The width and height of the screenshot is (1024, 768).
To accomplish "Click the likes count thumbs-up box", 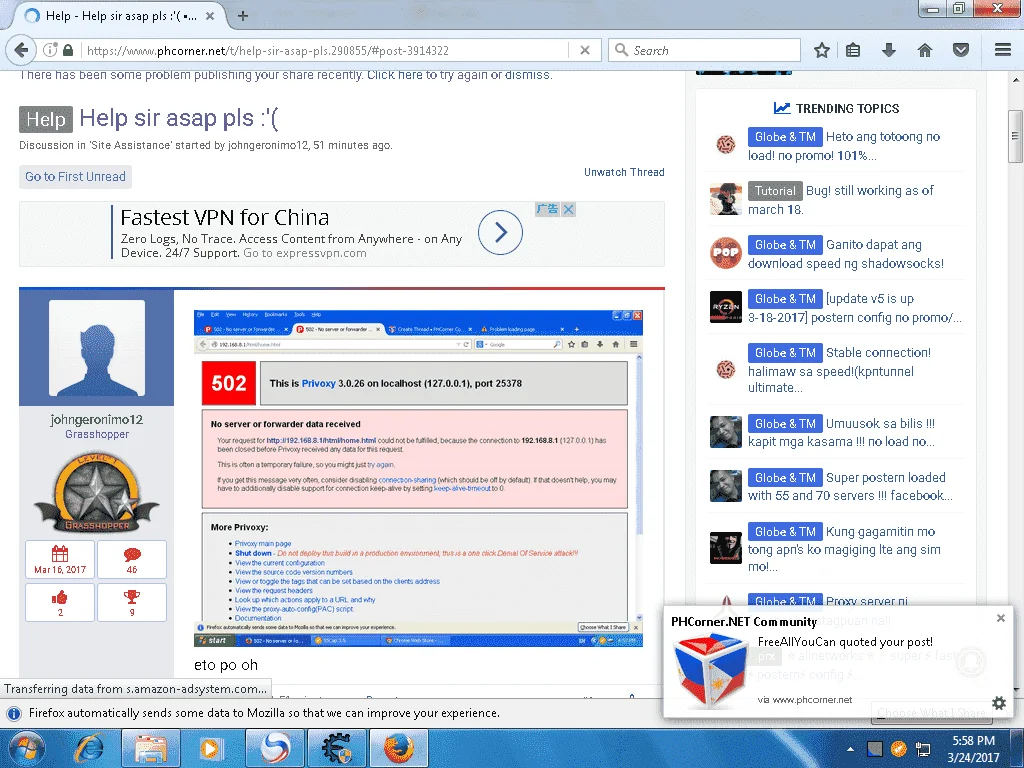I will [x=60, y=602].
